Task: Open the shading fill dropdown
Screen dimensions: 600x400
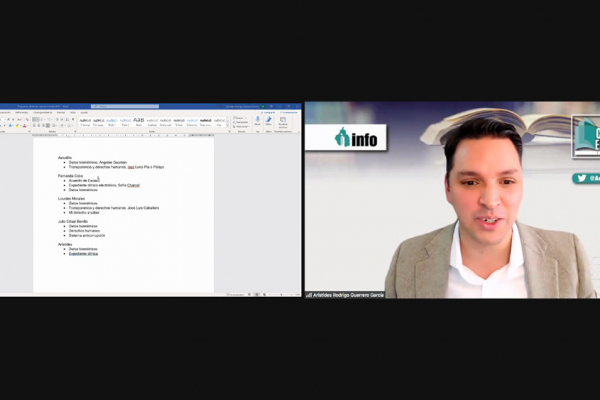Action: pos(63,126)
